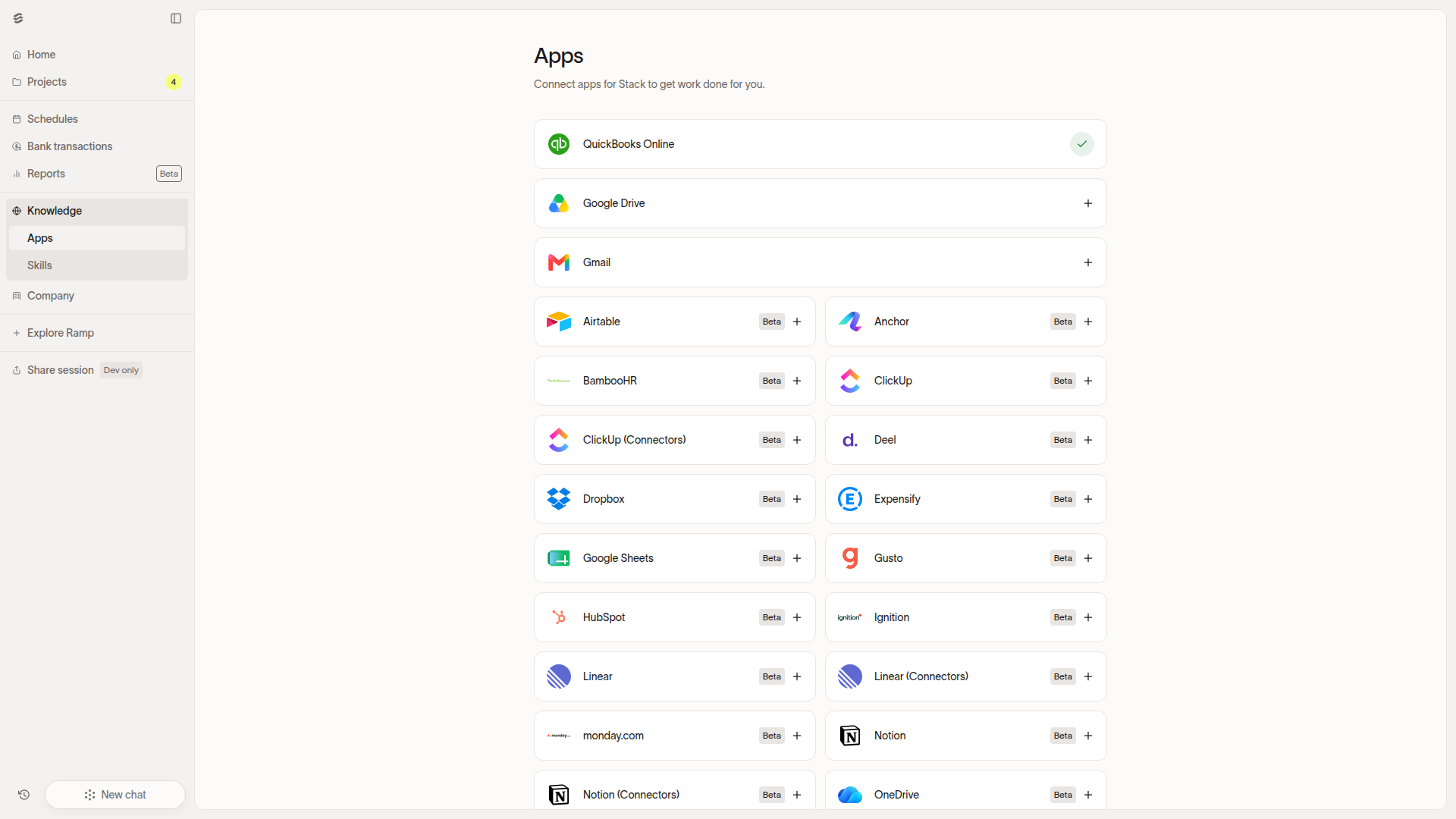Click the HubSpot logo
Image resolution: width=1456 pixels, height=819 pixels.
(x=559, y=617)
